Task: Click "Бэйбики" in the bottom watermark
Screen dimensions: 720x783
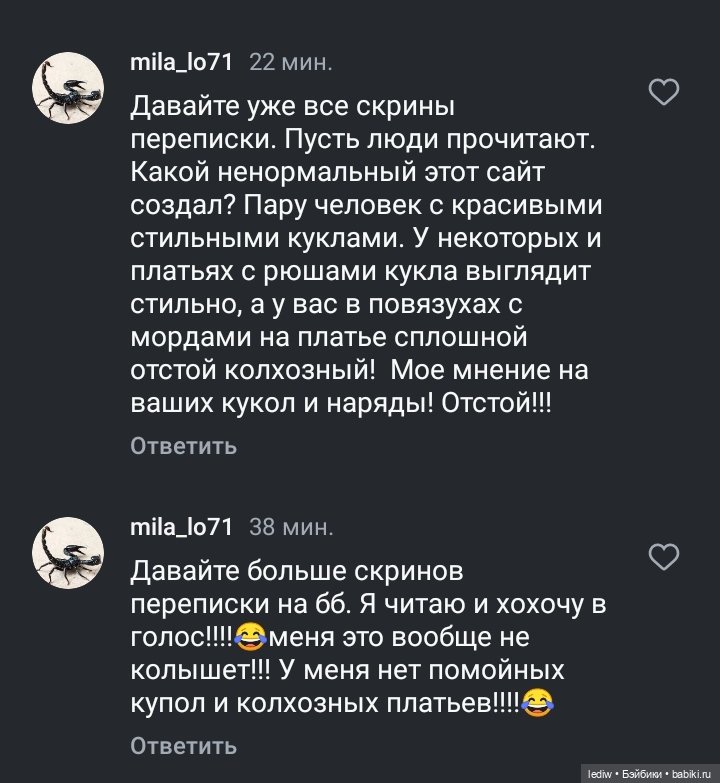Action: point(642,773)
